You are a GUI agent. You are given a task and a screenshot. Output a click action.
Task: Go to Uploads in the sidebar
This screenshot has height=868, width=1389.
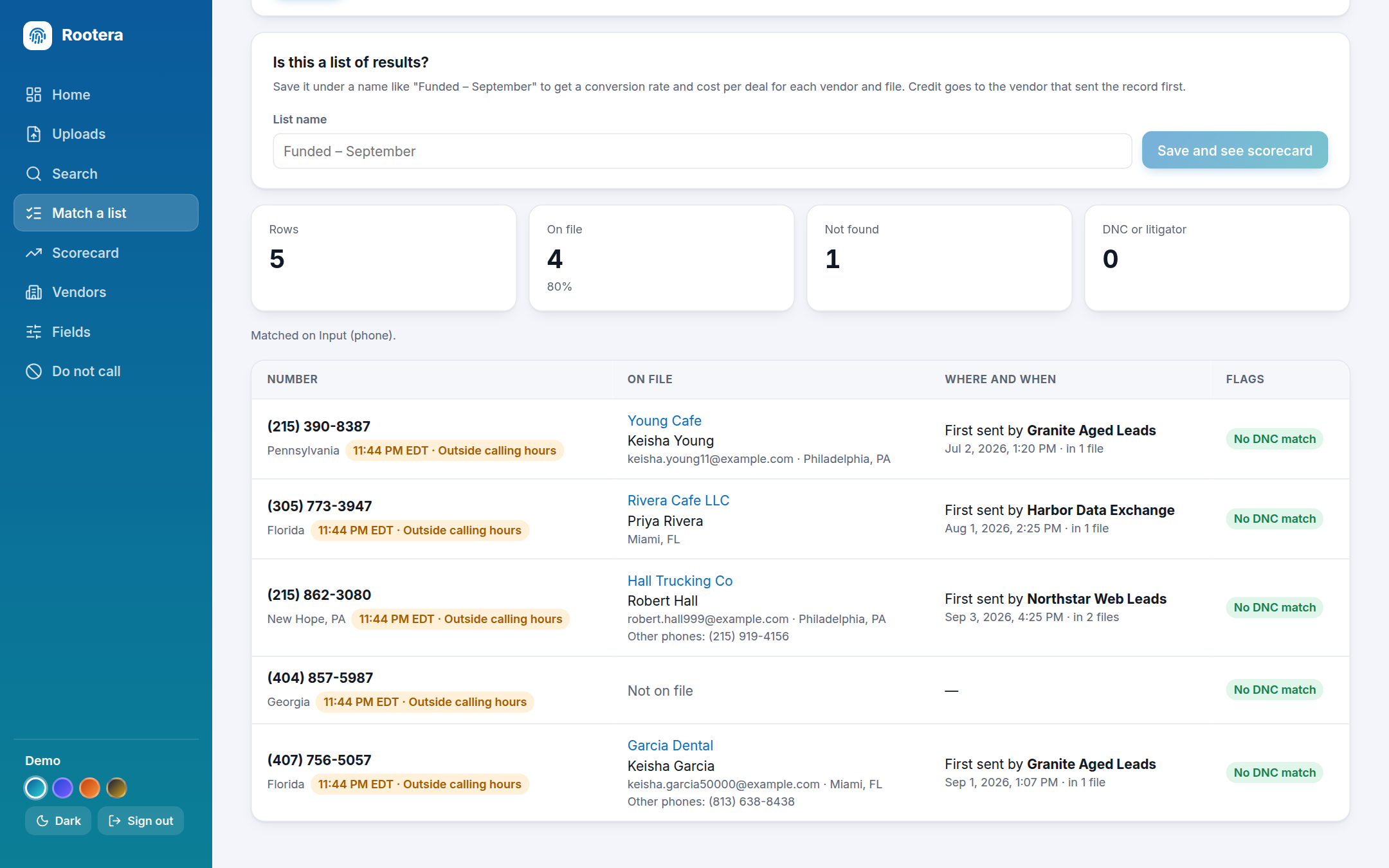pos(106,134)
